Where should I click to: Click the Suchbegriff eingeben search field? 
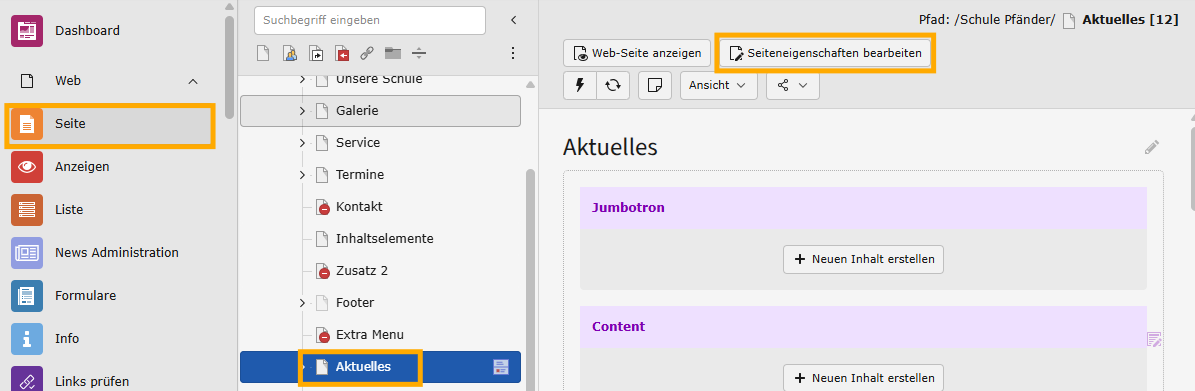point(370,21)
